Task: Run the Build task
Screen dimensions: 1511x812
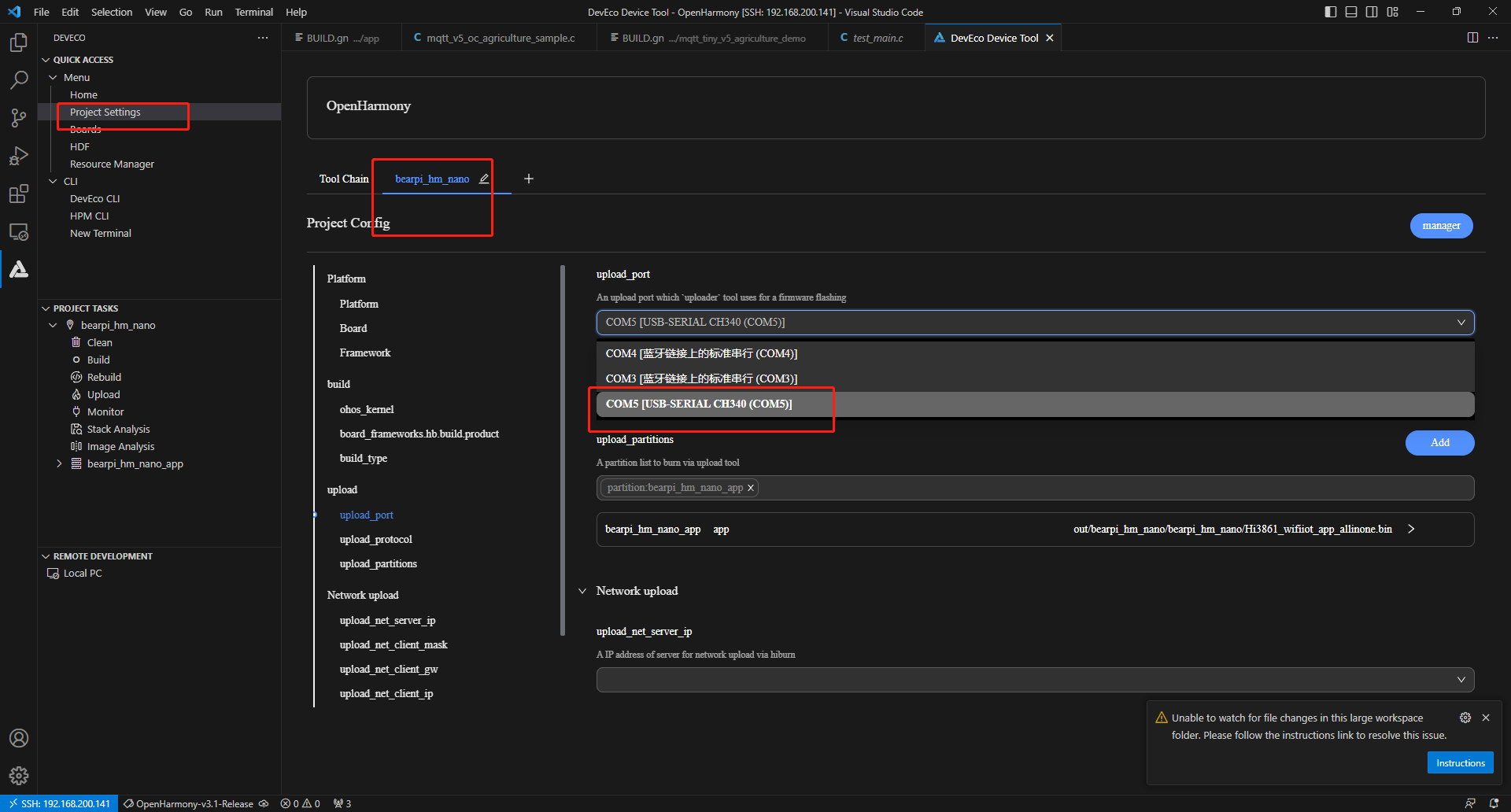Action: coord(98,360)
